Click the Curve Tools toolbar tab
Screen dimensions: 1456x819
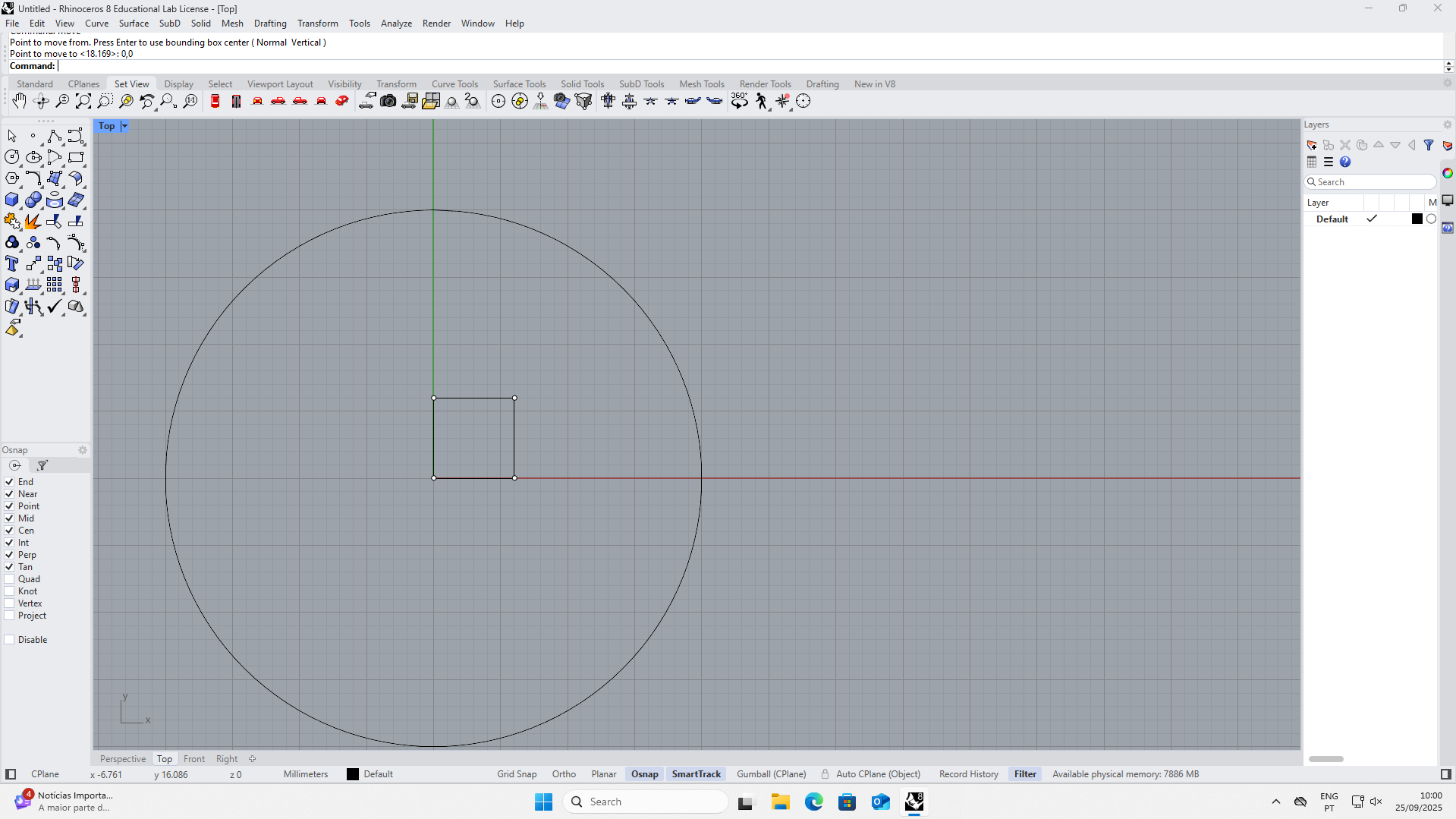(x=454, y=83)
